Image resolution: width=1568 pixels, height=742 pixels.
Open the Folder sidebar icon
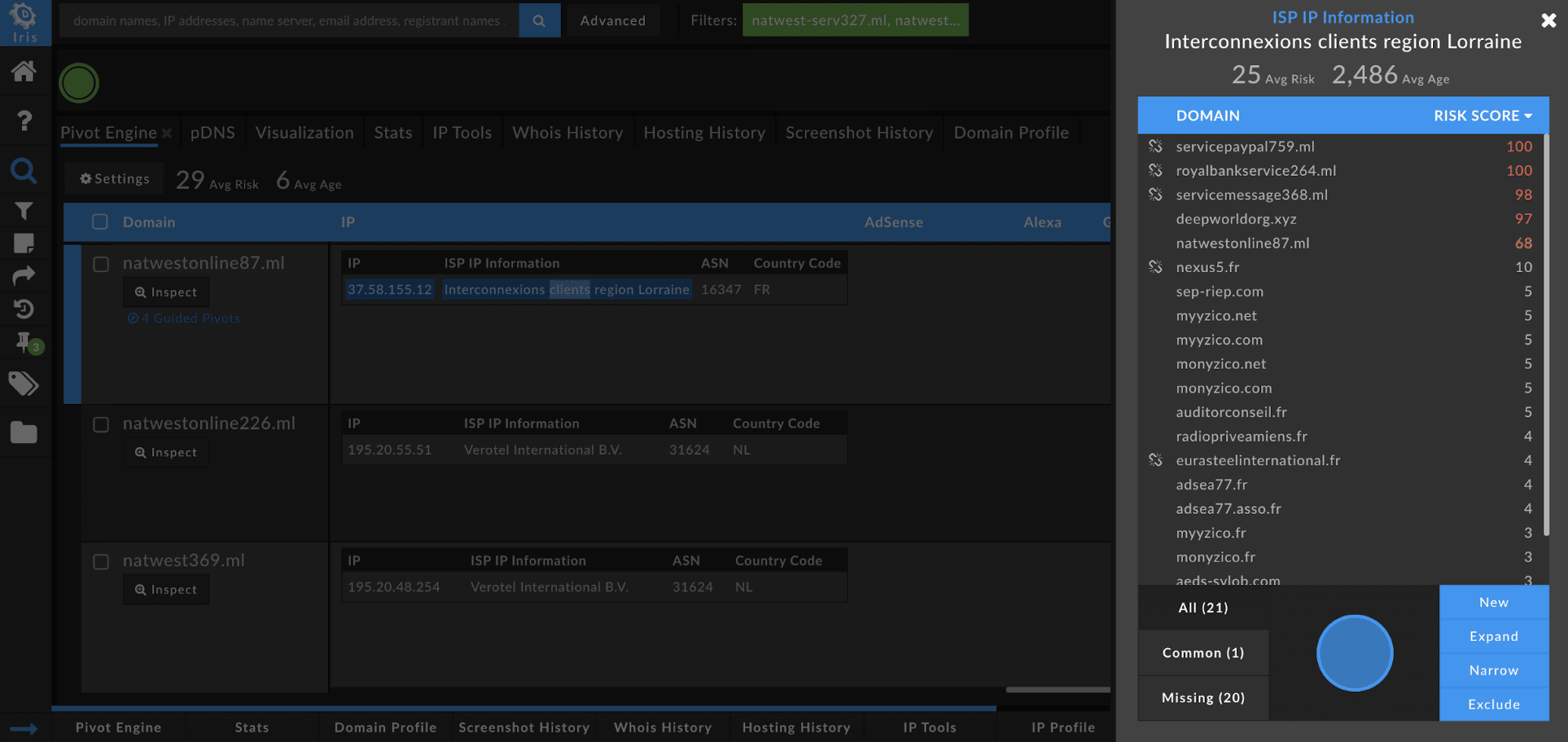(x=24, y=432)
